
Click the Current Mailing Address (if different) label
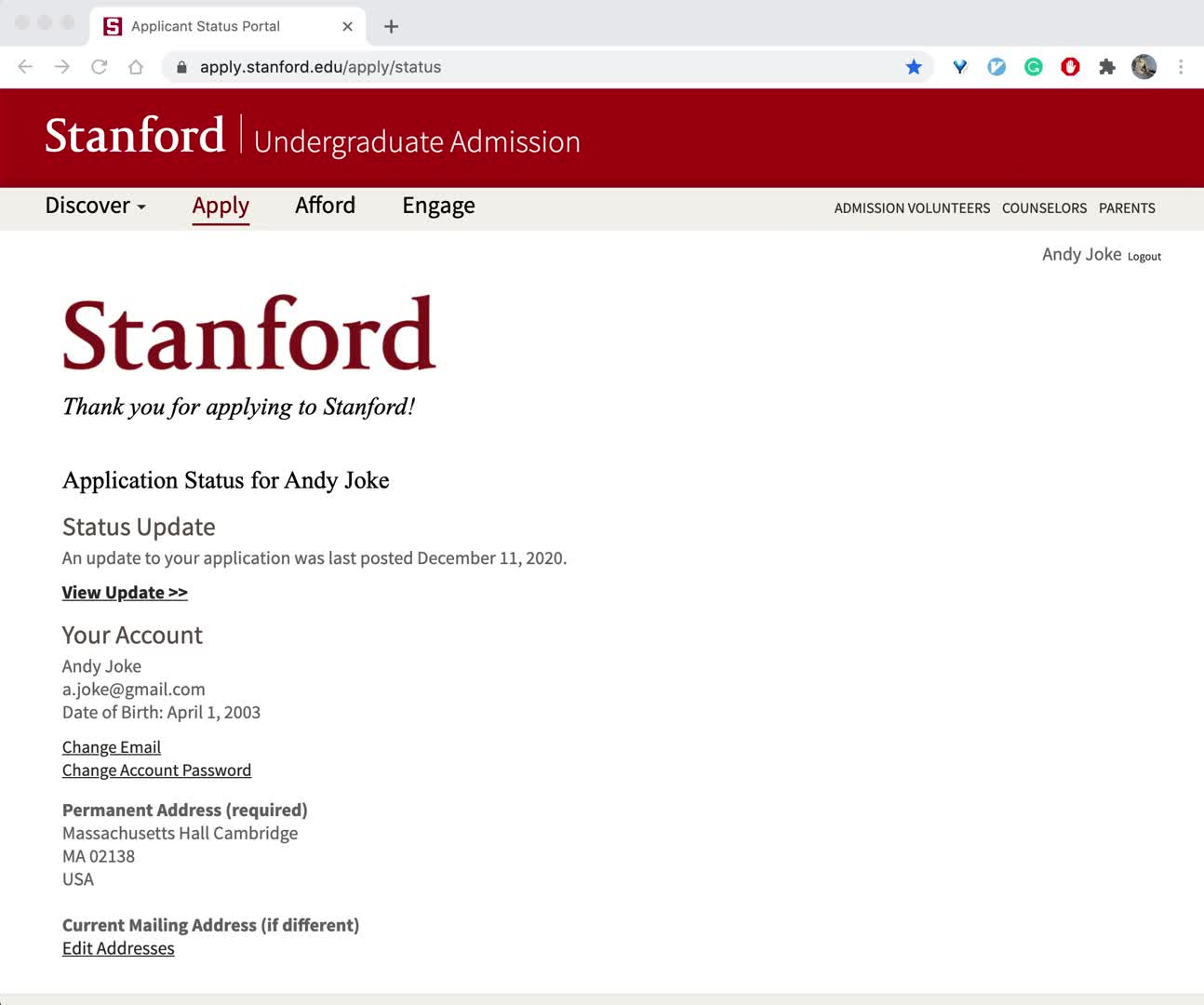pos(210,926)
